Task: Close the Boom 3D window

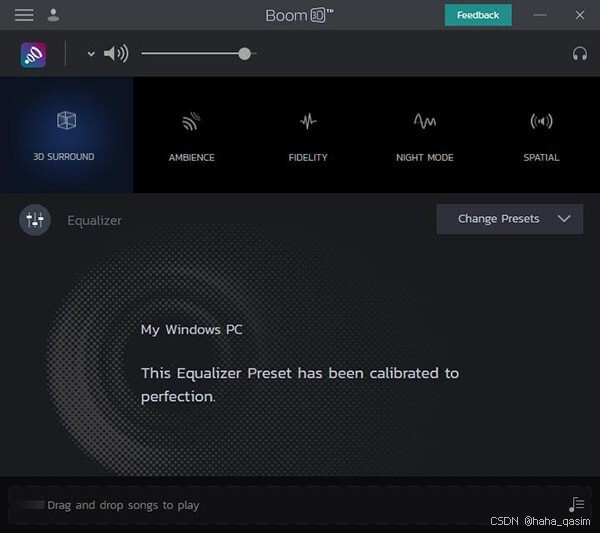Action: (580, 15)
